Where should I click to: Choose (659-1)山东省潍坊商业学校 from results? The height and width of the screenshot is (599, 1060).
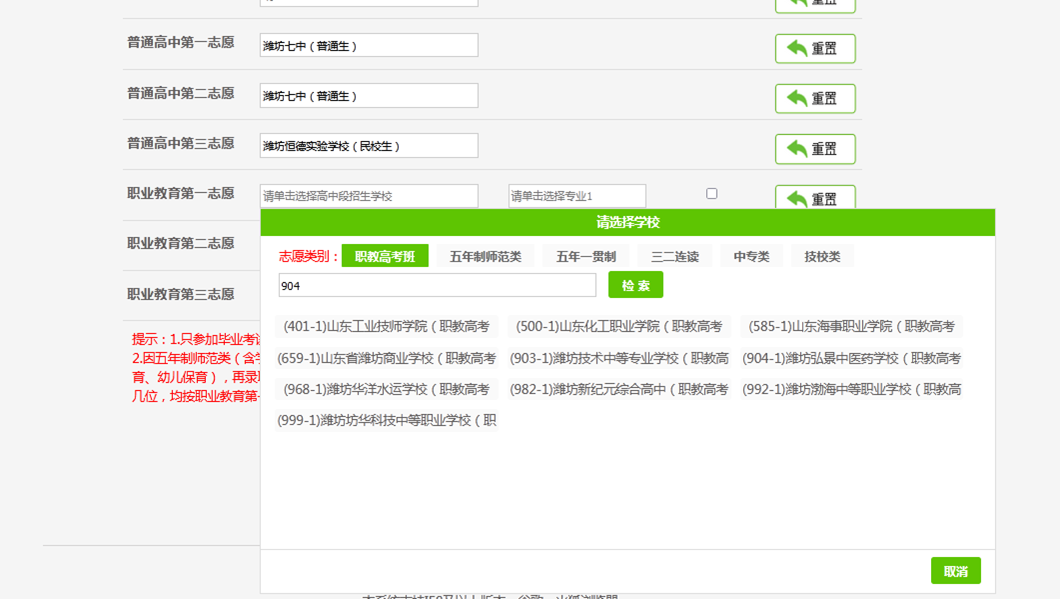click(x=387, y=358)
